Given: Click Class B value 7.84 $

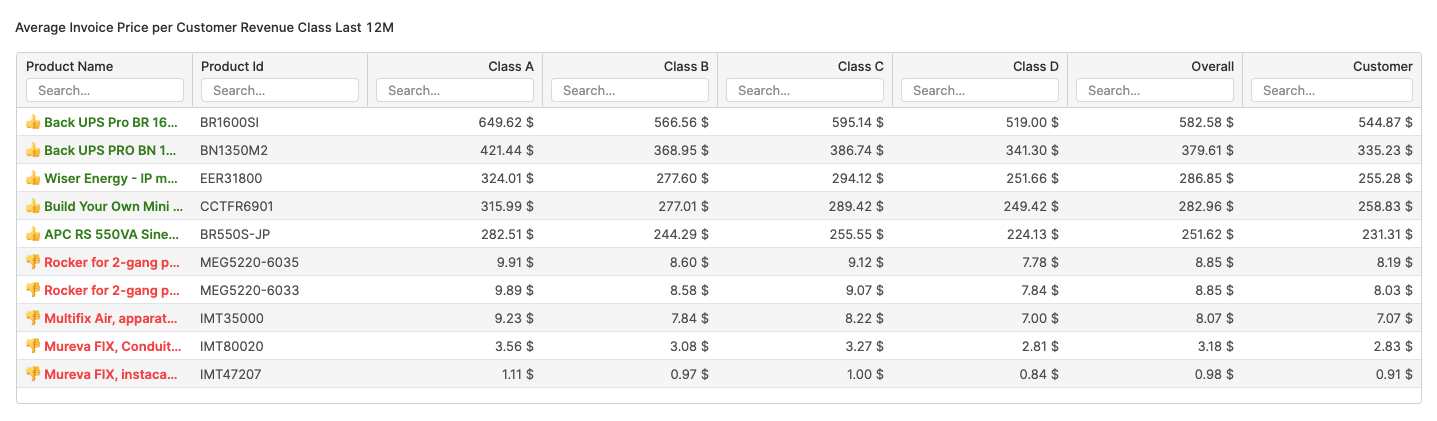Looking at the screenshot, I should tap(688, 318).
